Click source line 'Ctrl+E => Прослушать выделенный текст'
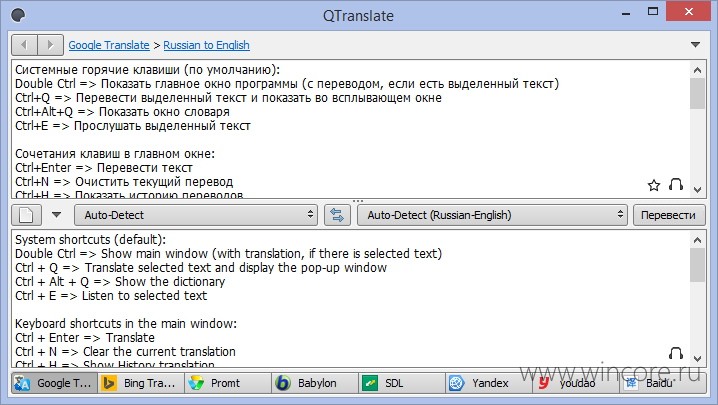Screen dimensions: 718x405 [133, 126]
